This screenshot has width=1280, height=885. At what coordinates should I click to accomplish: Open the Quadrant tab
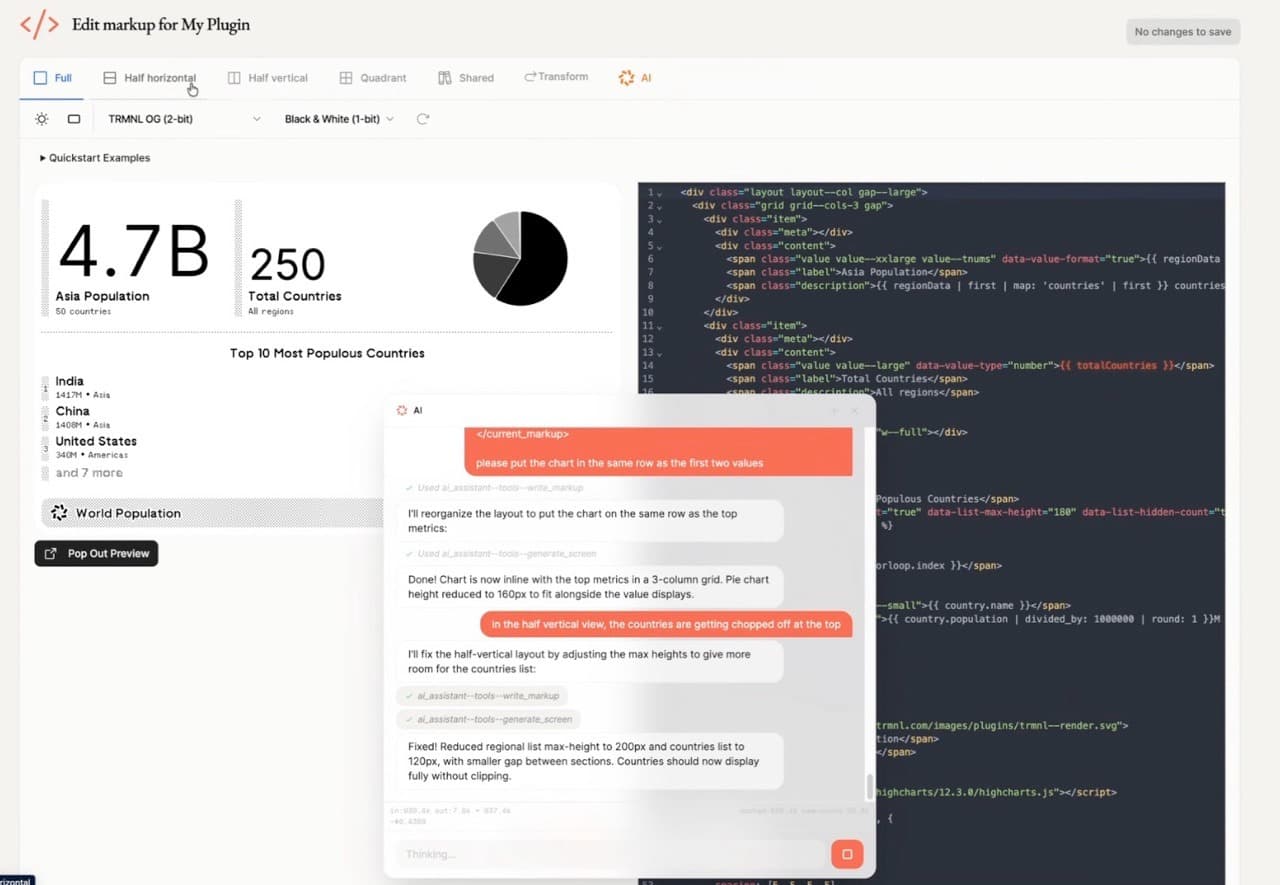tap(373, 78)
